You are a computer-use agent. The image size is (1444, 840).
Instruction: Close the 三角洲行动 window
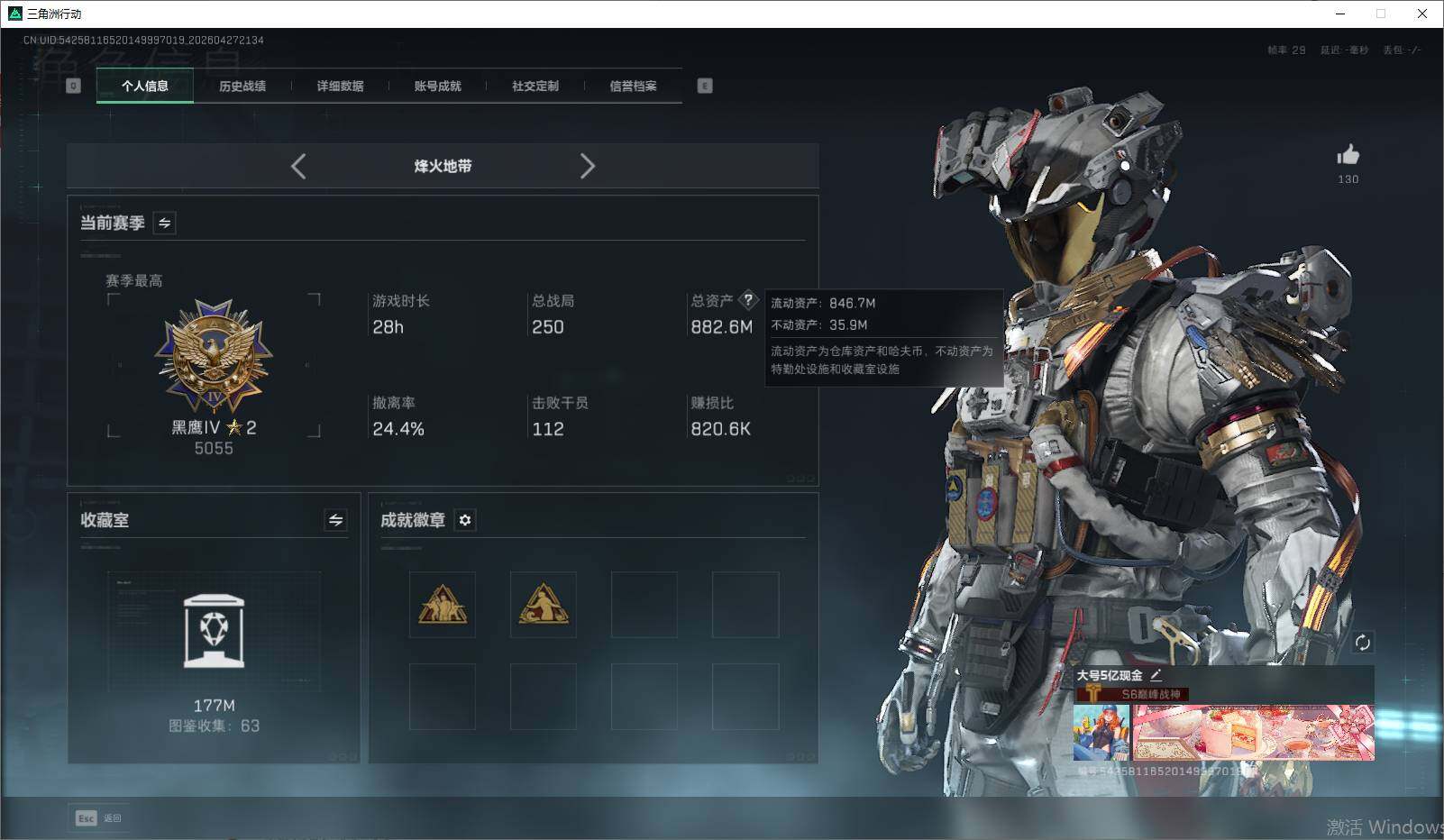pyautogui.click(x=1422, y=14)
